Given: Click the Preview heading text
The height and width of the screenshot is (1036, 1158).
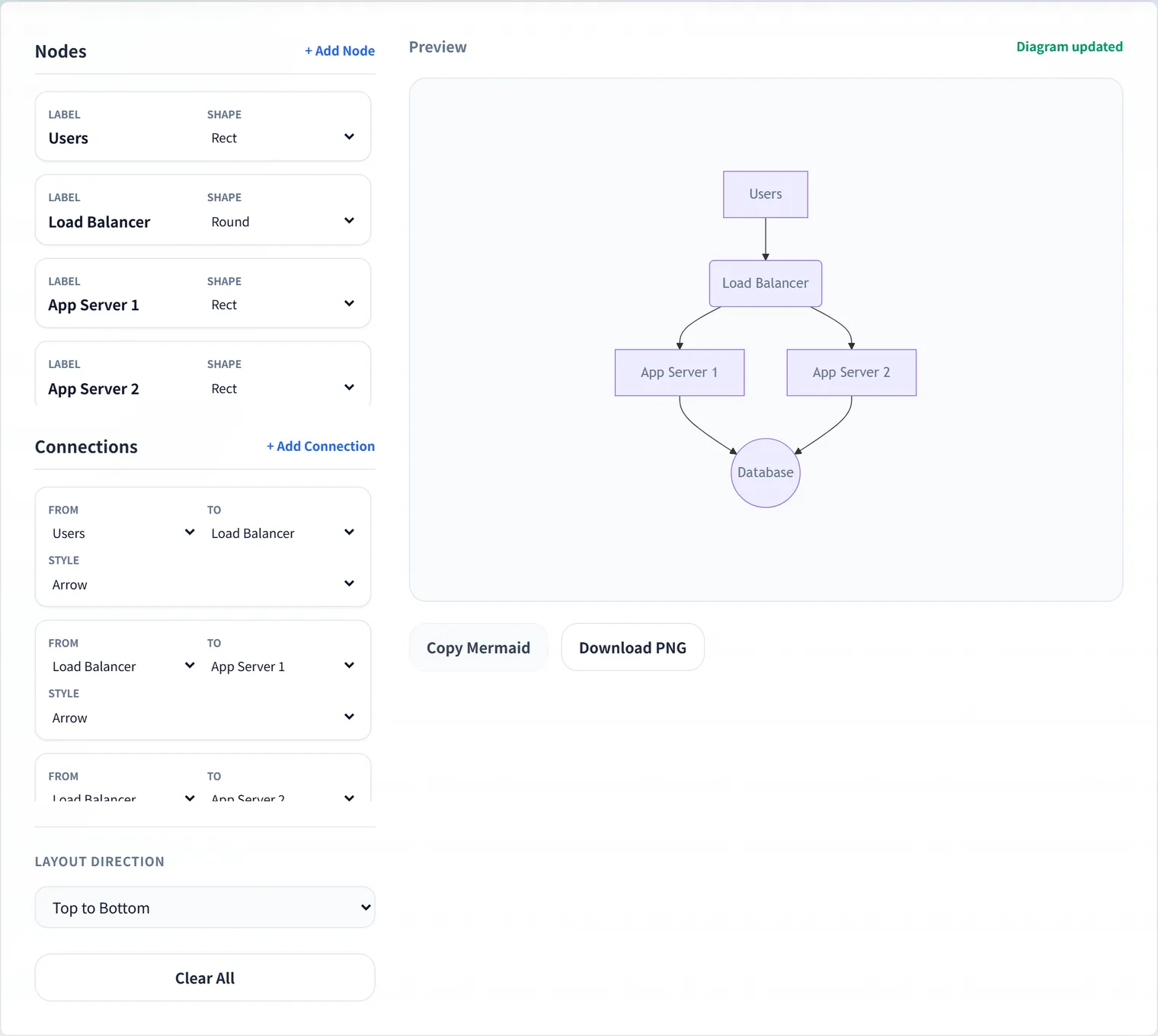Looking at the screenshot, I should pos(438,47).
